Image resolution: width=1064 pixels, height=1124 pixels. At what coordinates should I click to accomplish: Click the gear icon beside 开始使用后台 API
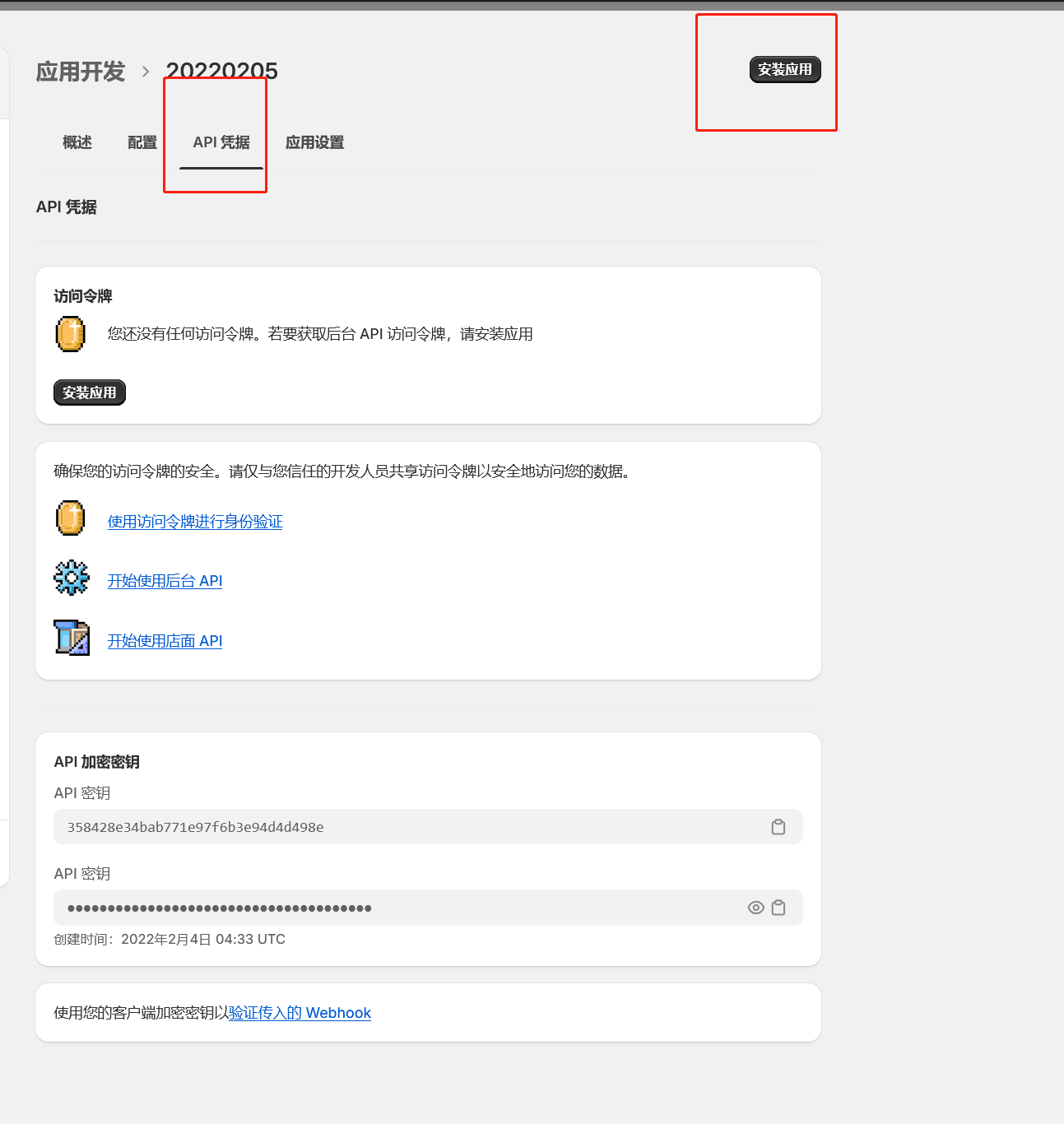(72, 578)
